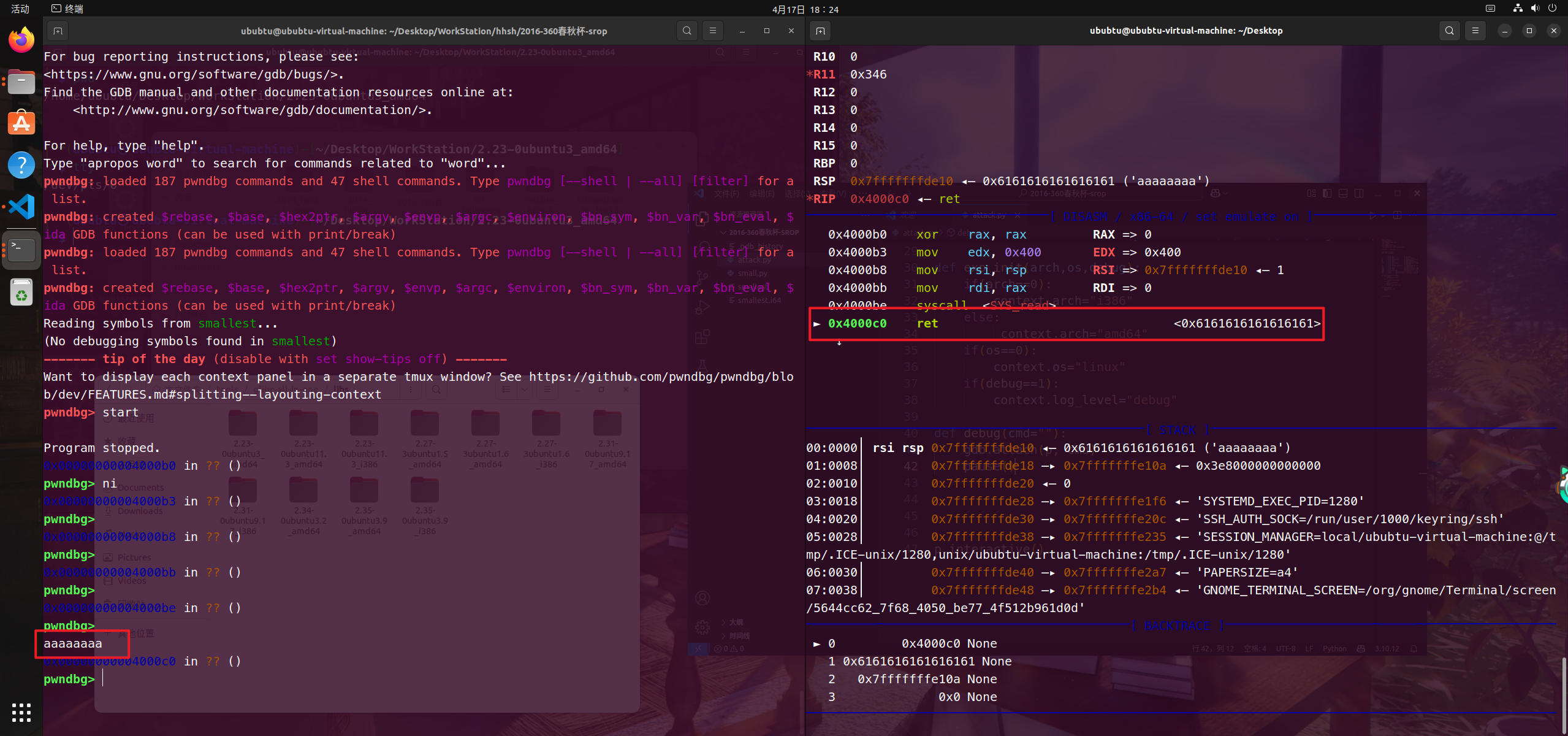Add new tab in left terminal
This screenshot has height=736, width=1568.
point(58,31)
